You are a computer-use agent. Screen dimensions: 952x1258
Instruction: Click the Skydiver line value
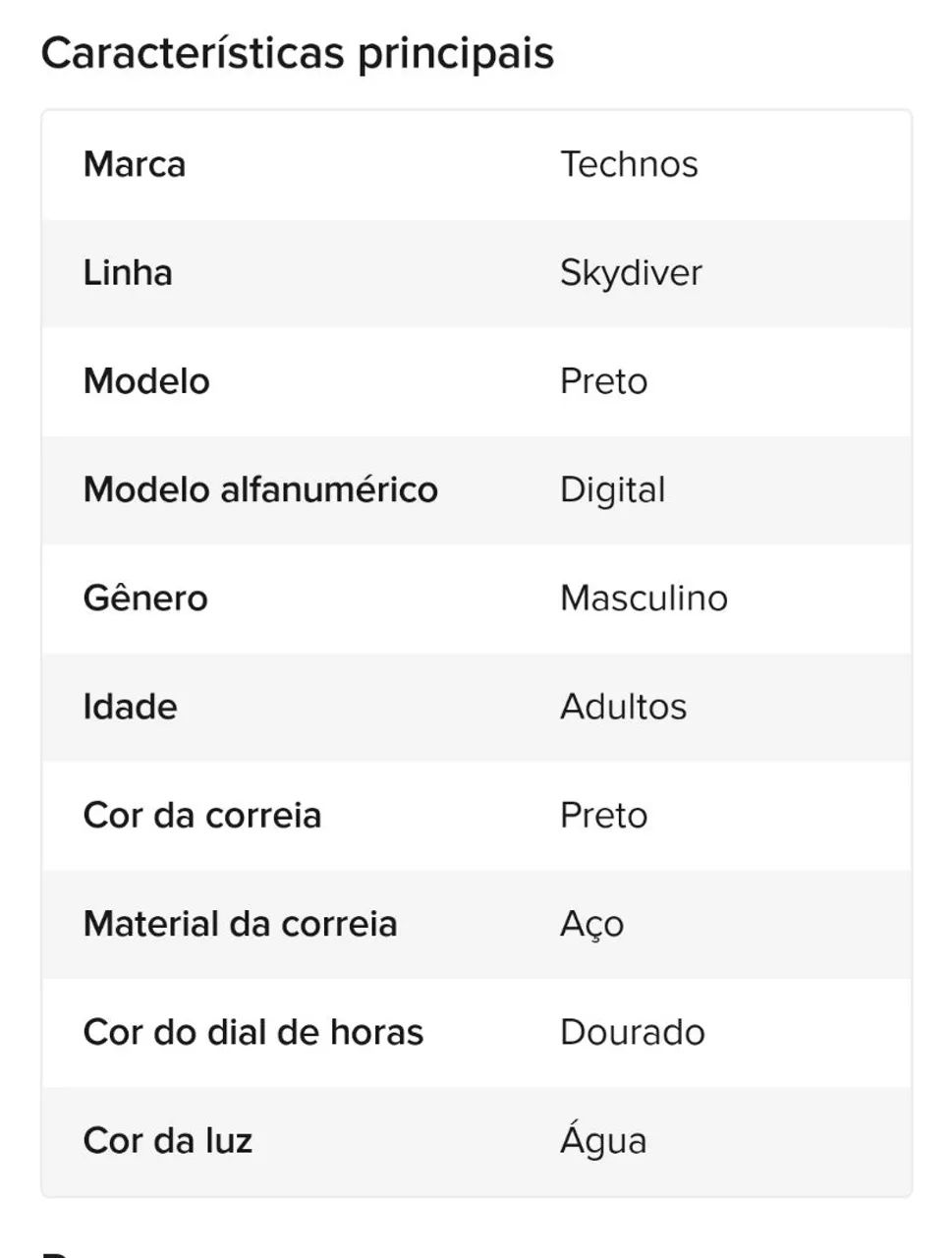tap(631, 273)
